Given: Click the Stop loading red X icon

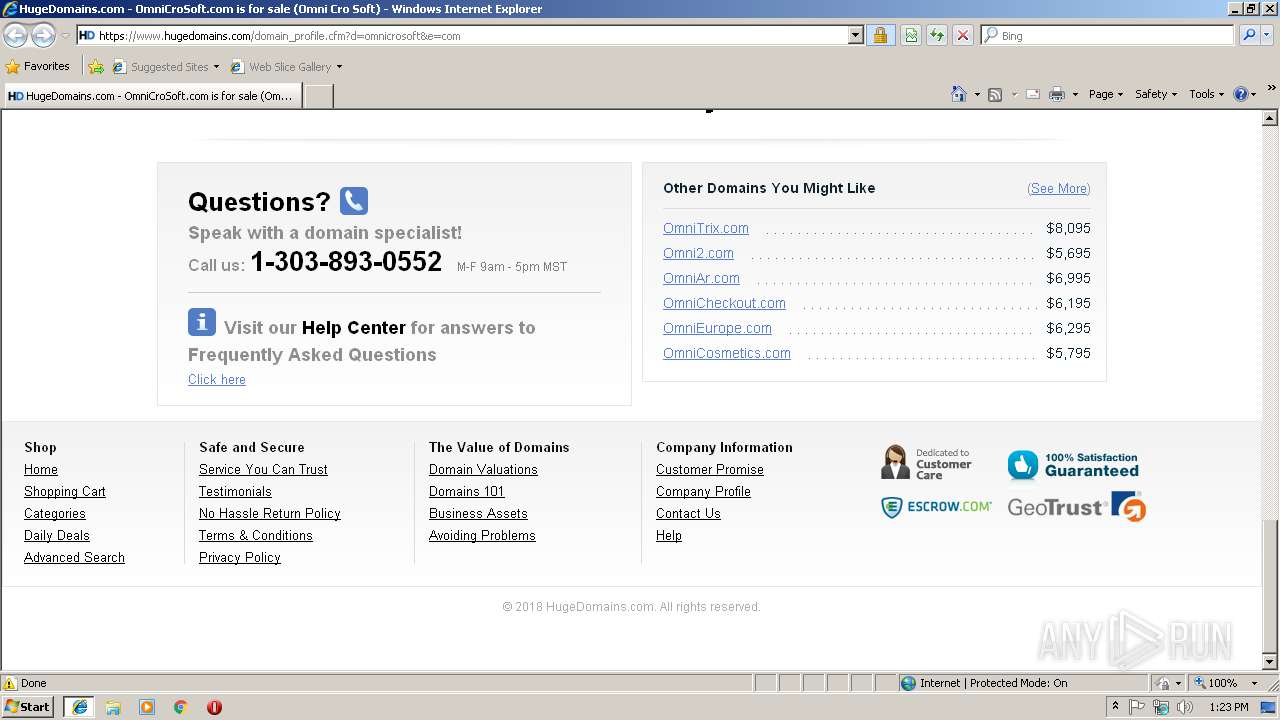Looking at the screenshot, I should (x=963, y=35).
